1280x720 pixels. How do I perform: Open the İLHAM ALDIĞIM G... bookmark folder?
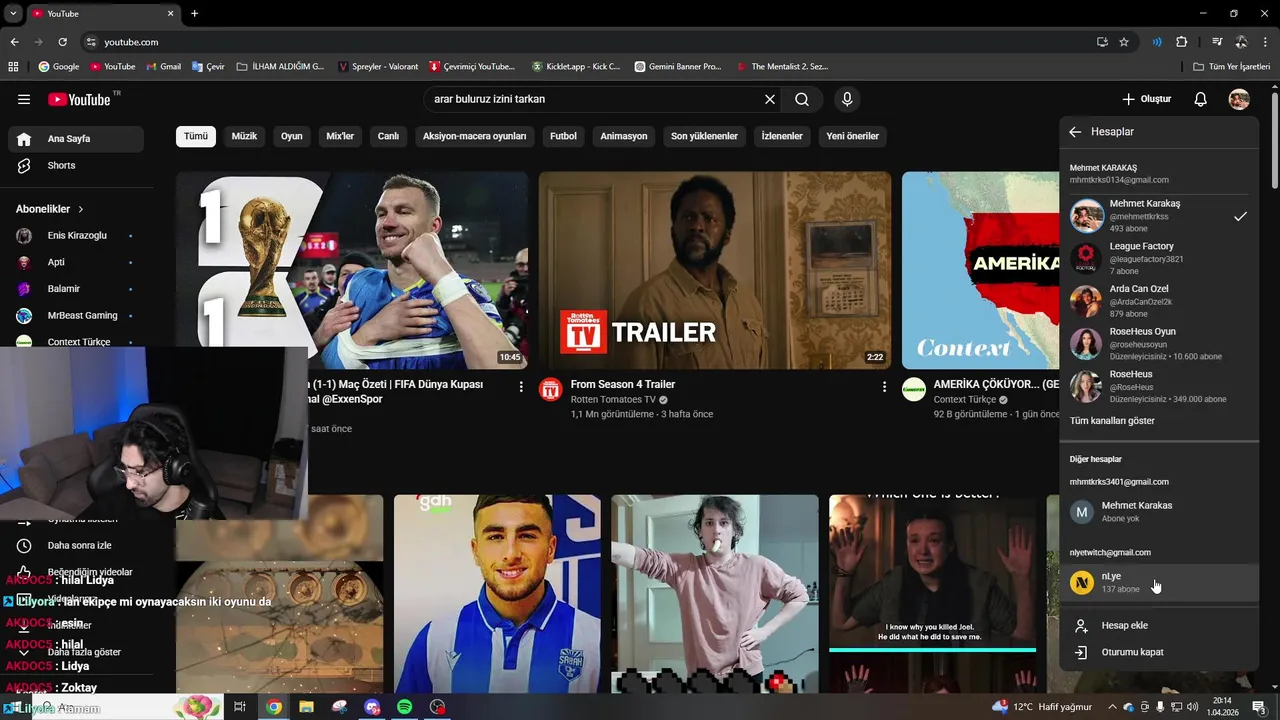click(280, 67)
